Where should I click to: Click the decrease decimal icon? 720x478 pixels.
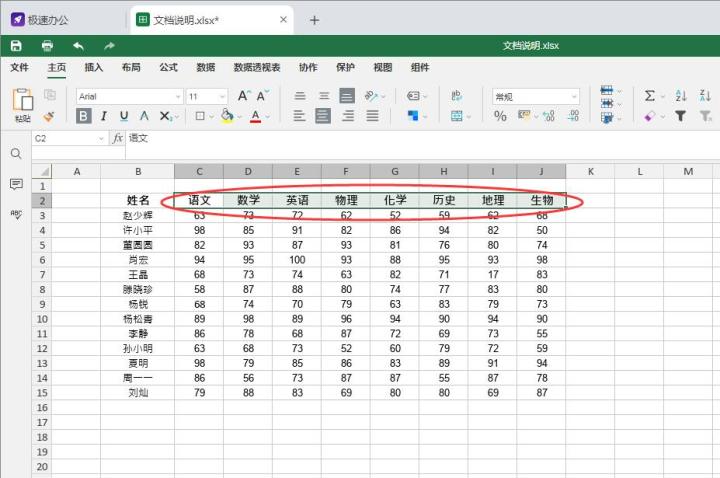pos(549,116)
